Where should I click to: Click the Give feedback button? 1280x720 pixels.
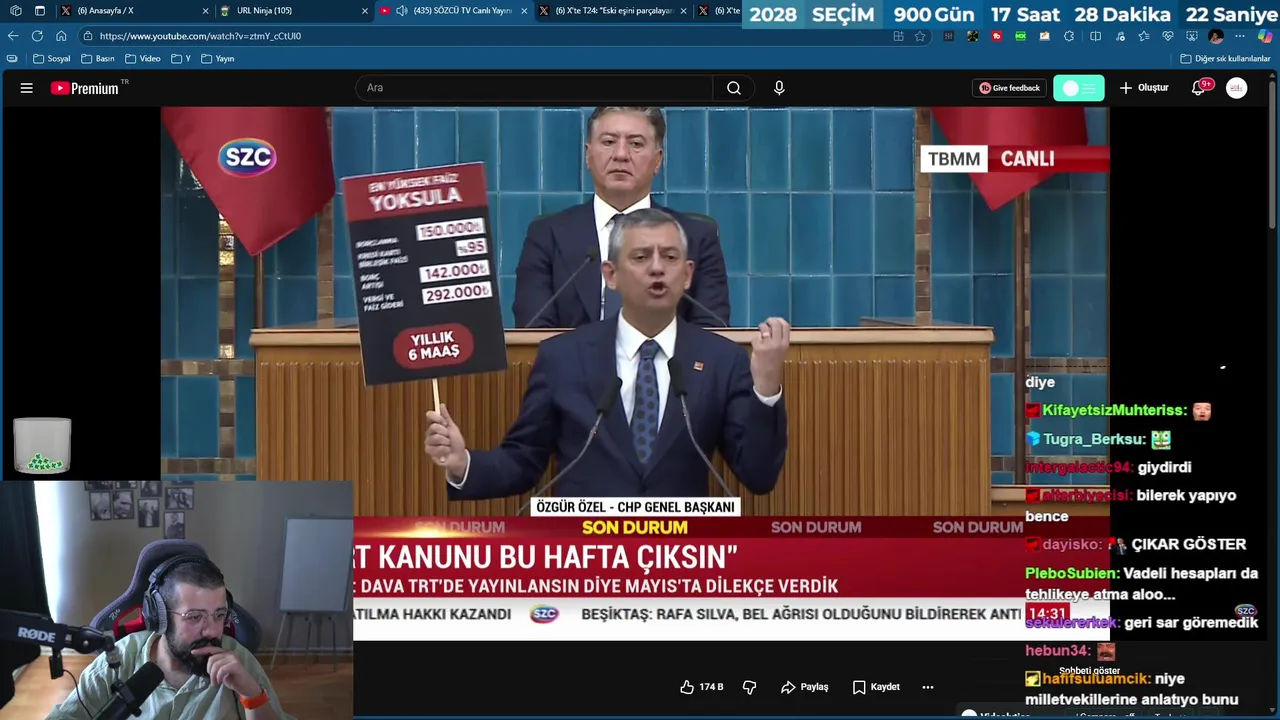coord(1010,88)
